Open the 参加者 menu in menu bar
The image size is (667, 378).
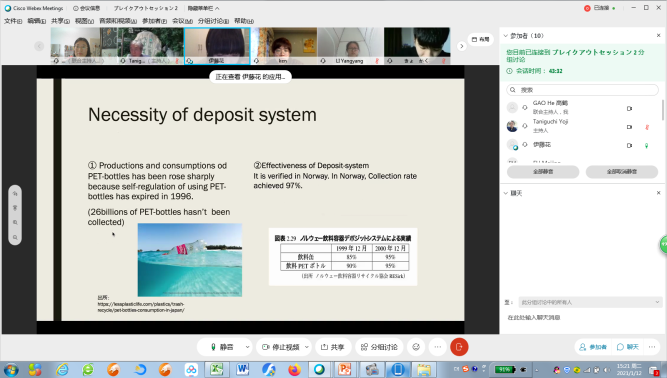pos(154,21)
